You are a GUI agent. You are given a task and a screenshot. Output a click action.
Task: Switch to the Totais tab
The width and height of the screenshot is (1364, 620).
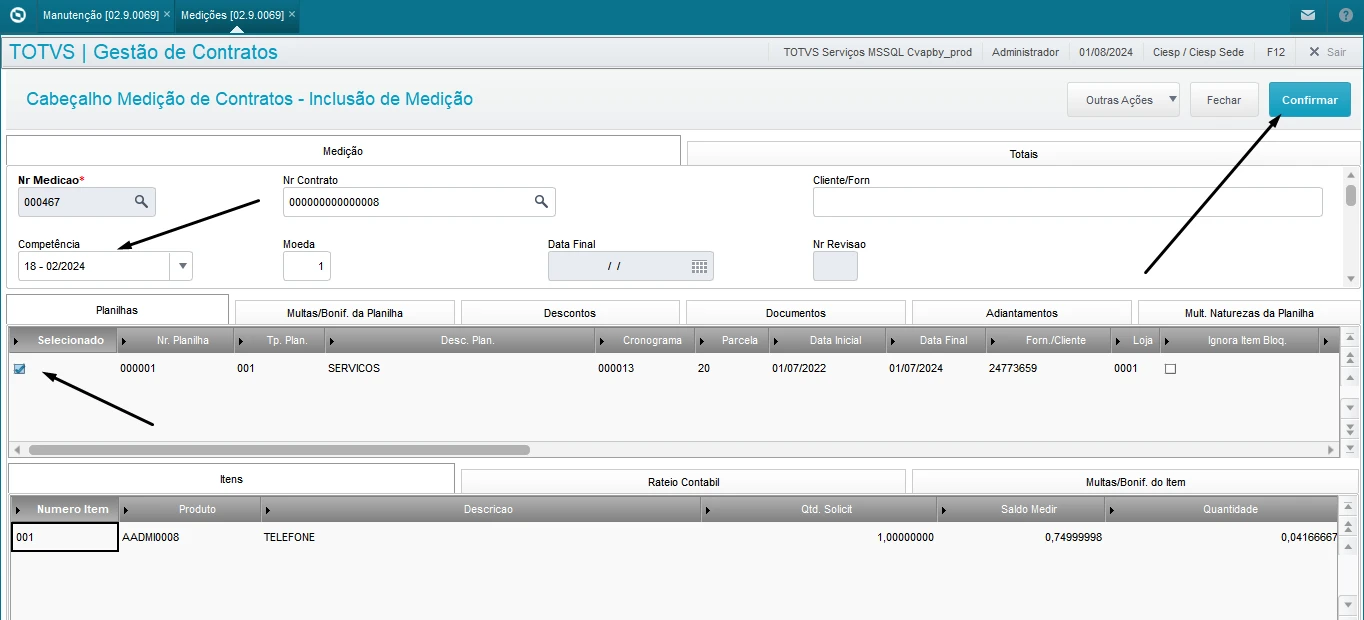1023,154
